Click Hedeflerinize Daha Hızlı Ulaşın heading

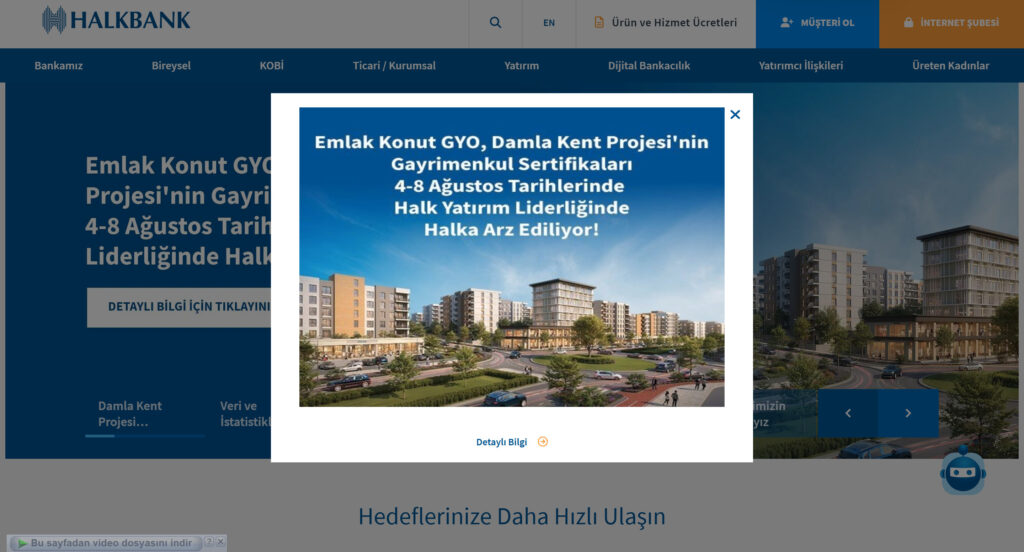[511, 516]
